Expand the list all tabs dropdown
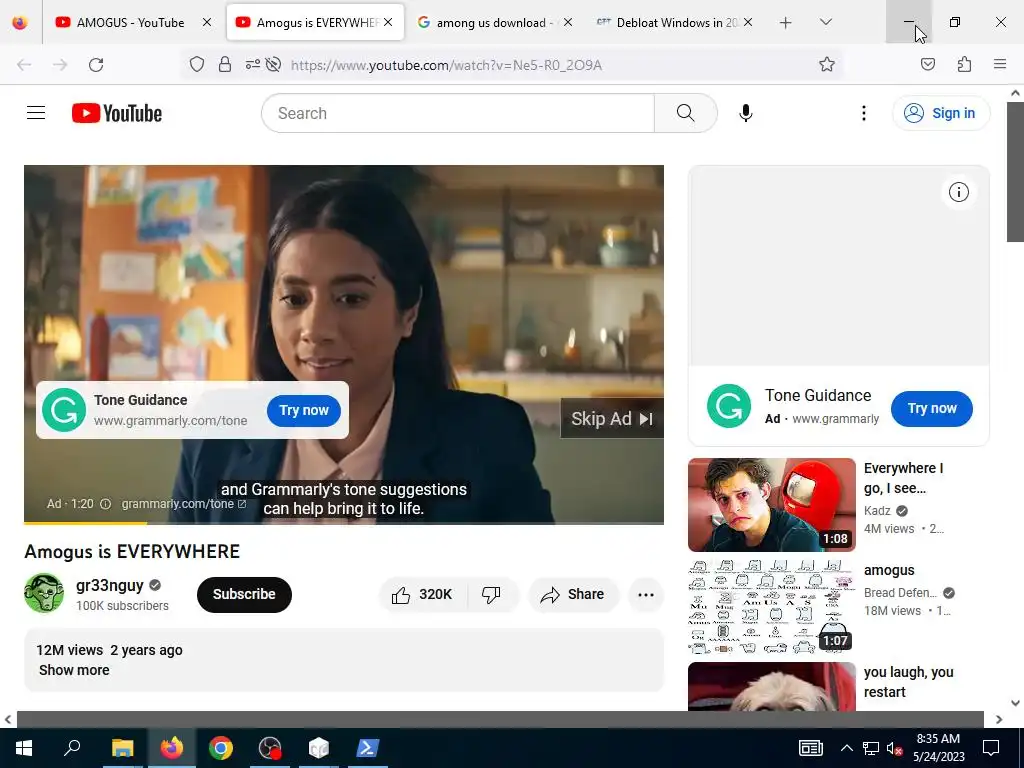1024x768 pixels. pos(825,22)
